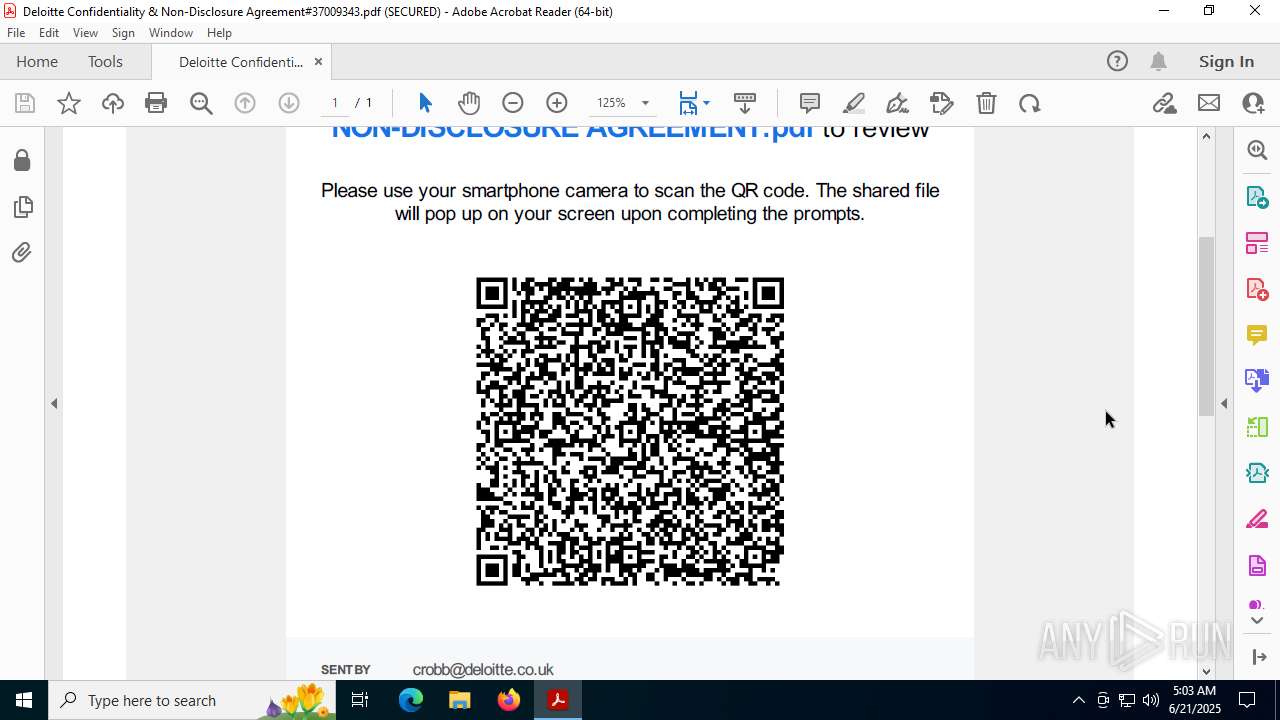Viewport: 1280px width, 720px height.
Task: Select the highlight text pen tool
Action: pyautogui.click(x=854, y=103)
